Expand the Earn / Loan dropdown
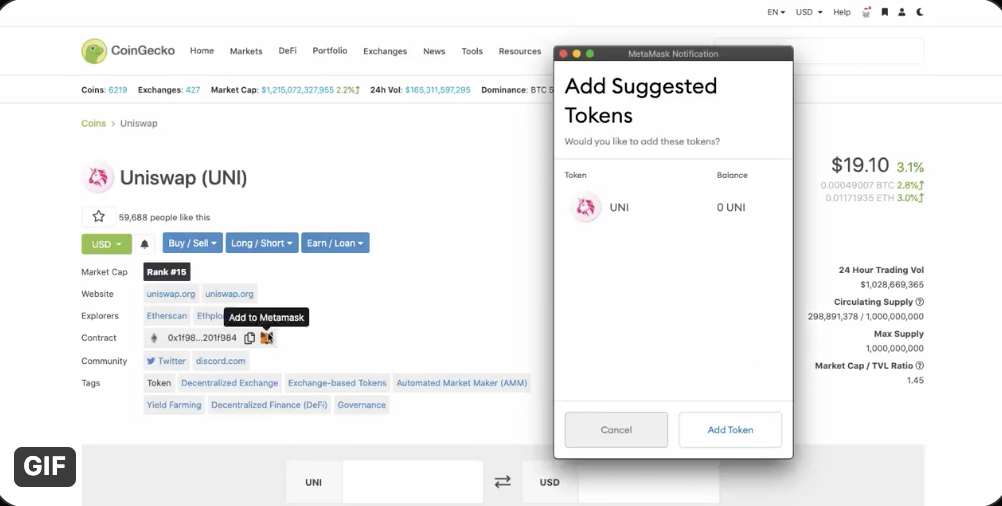 point(335,243)
